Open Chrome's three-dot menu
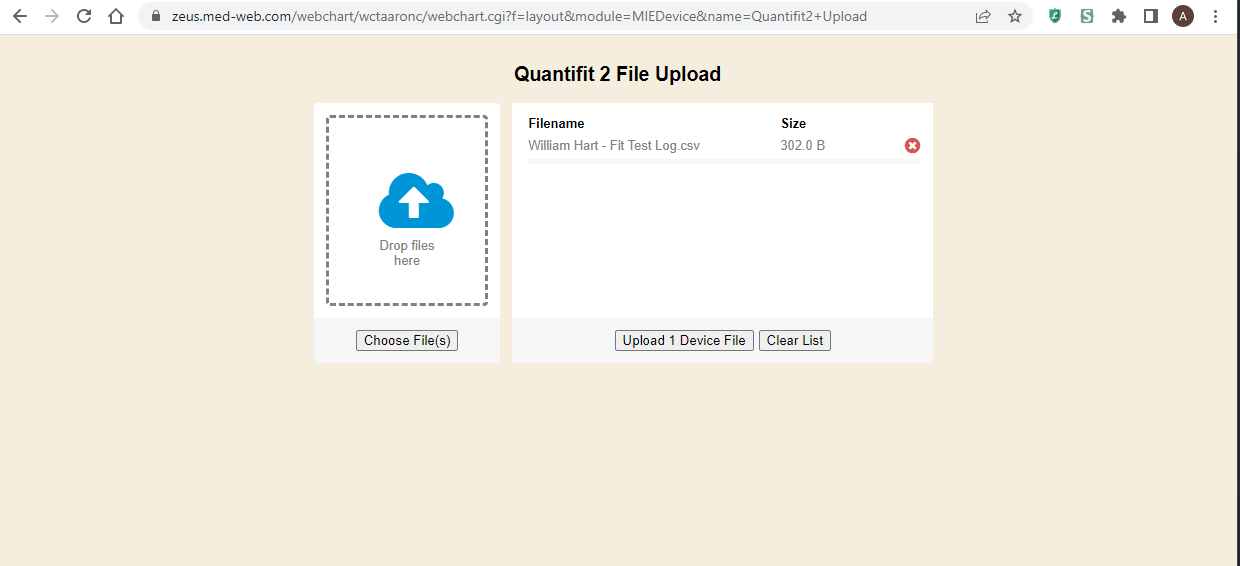Image resolution: width=1240 pixels, height=566 pixels. click(1216, 16)
